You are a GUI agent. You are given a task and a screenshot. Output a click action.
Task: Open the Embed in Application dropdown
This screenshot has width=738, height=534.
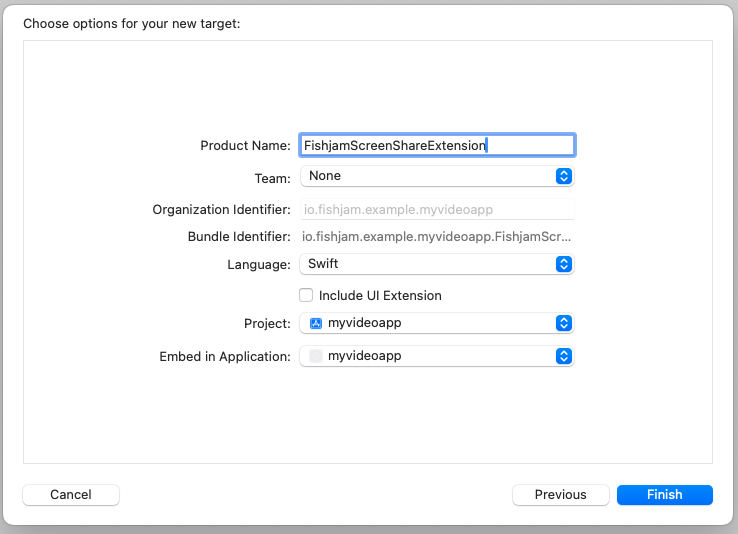pos(436,356)
